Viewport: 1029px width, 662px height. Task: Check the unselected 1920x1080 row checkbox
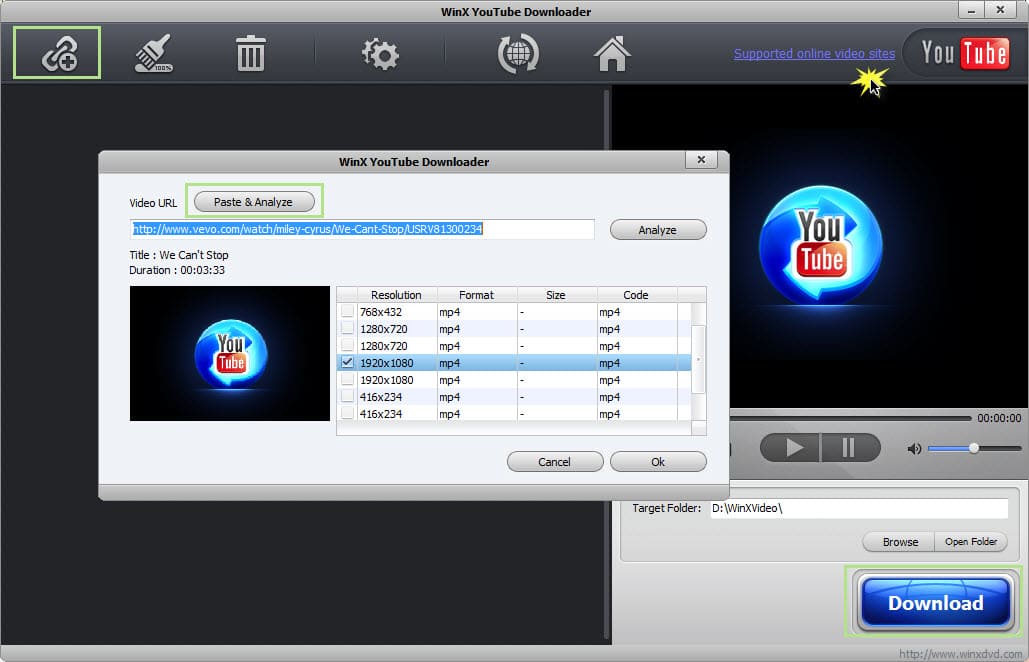(347, 380)
